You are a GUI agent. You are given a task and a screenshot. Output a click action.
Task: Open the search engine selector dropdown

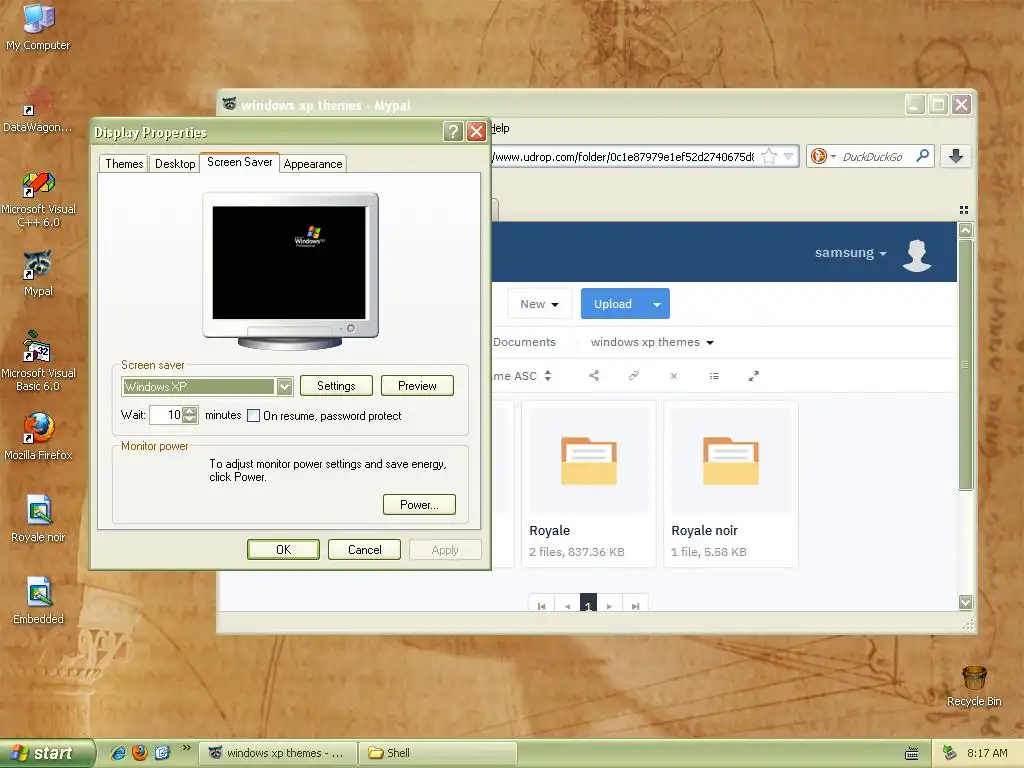tap(823, 156)
